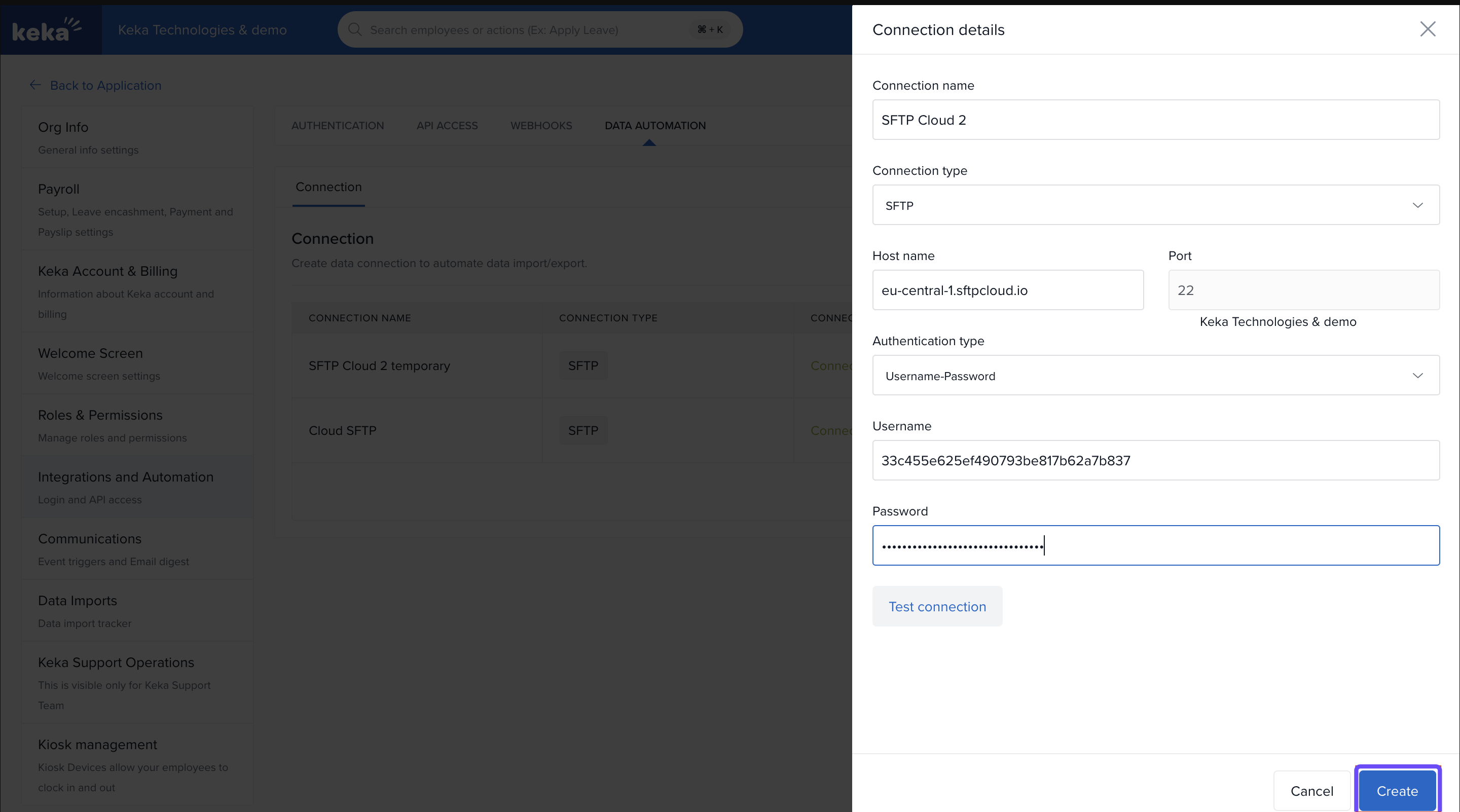
Task: Open the Authentication type dropdown
Action: [1155, 376]
